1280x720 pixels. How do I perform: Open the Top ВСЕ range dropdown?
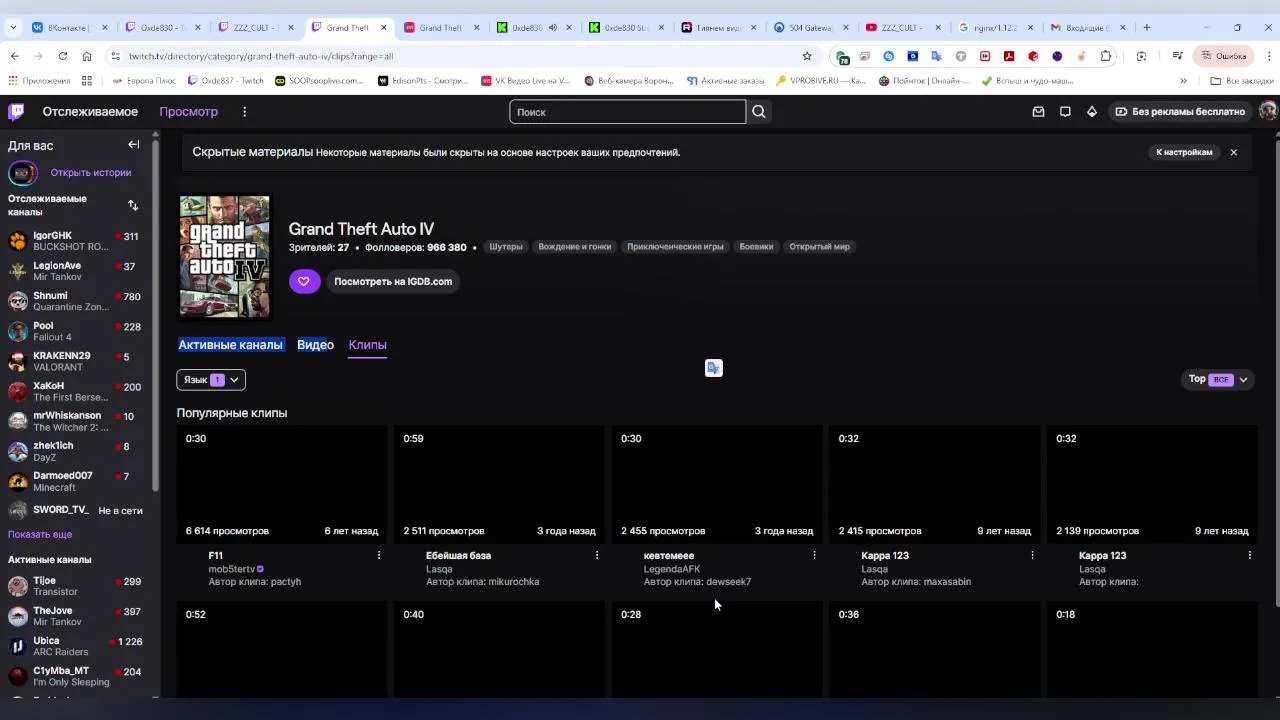coord(1218,379)
